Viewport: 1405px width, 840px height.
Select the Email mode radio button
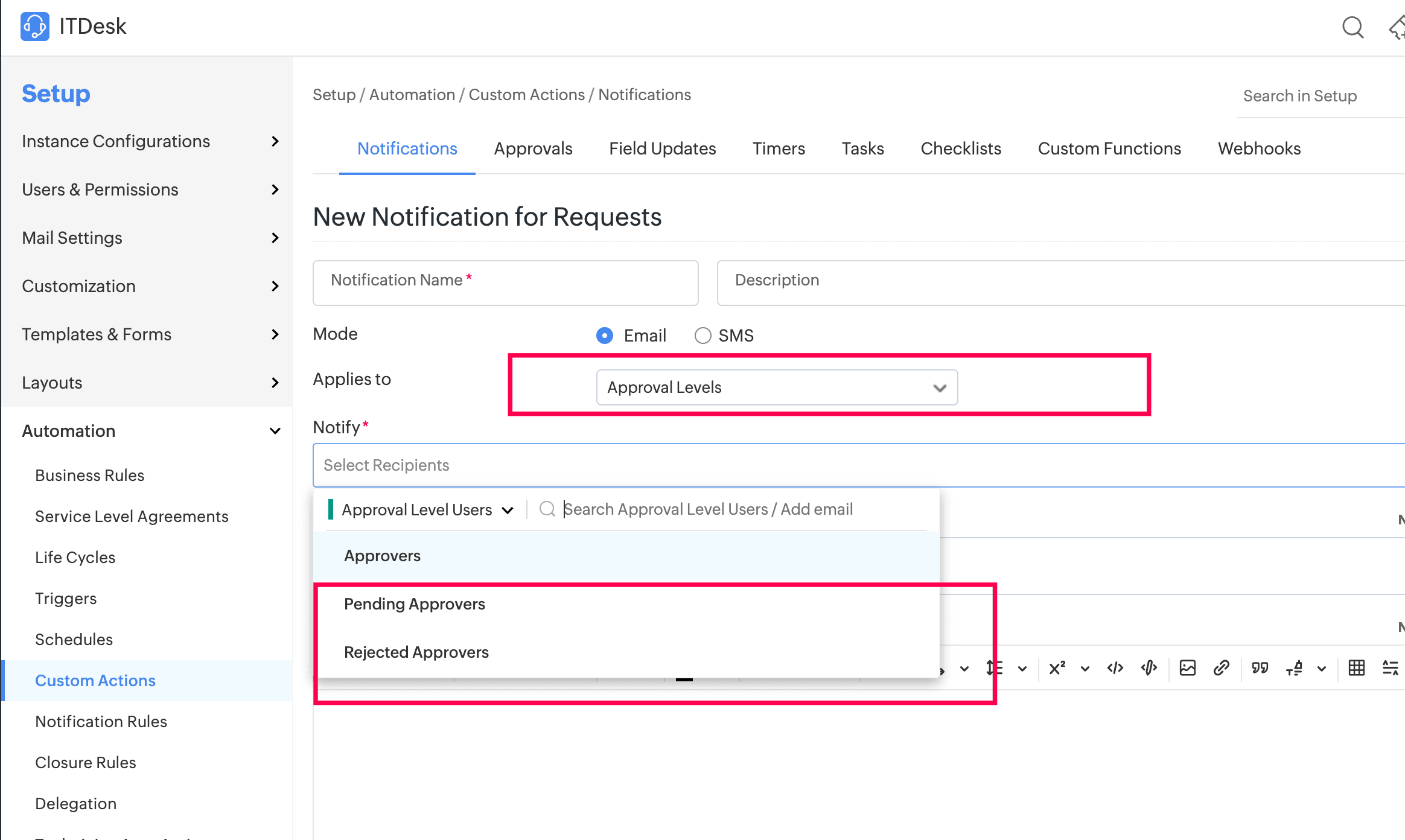click(605, 336)
